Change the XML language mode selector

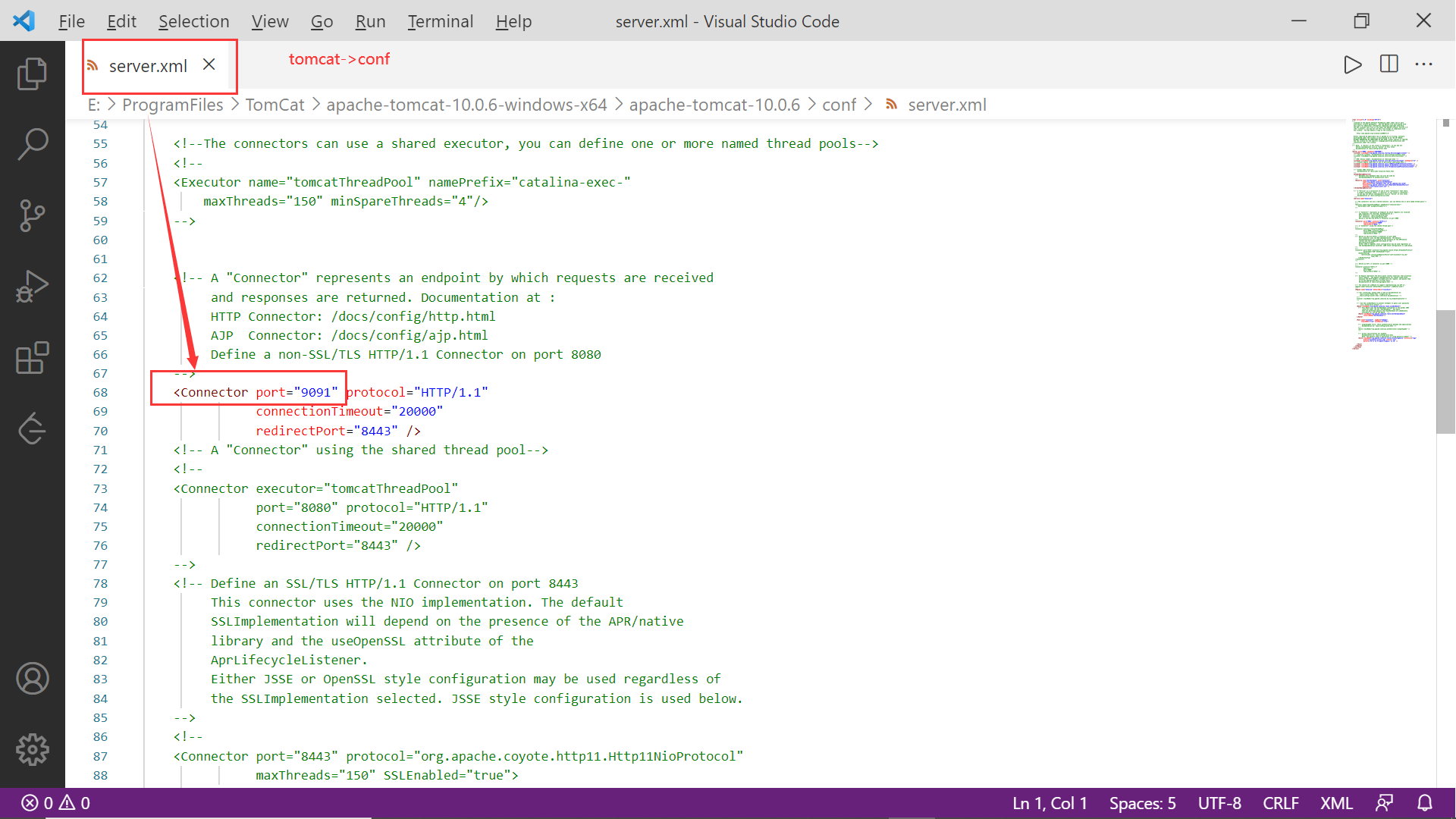(1336, 803)
